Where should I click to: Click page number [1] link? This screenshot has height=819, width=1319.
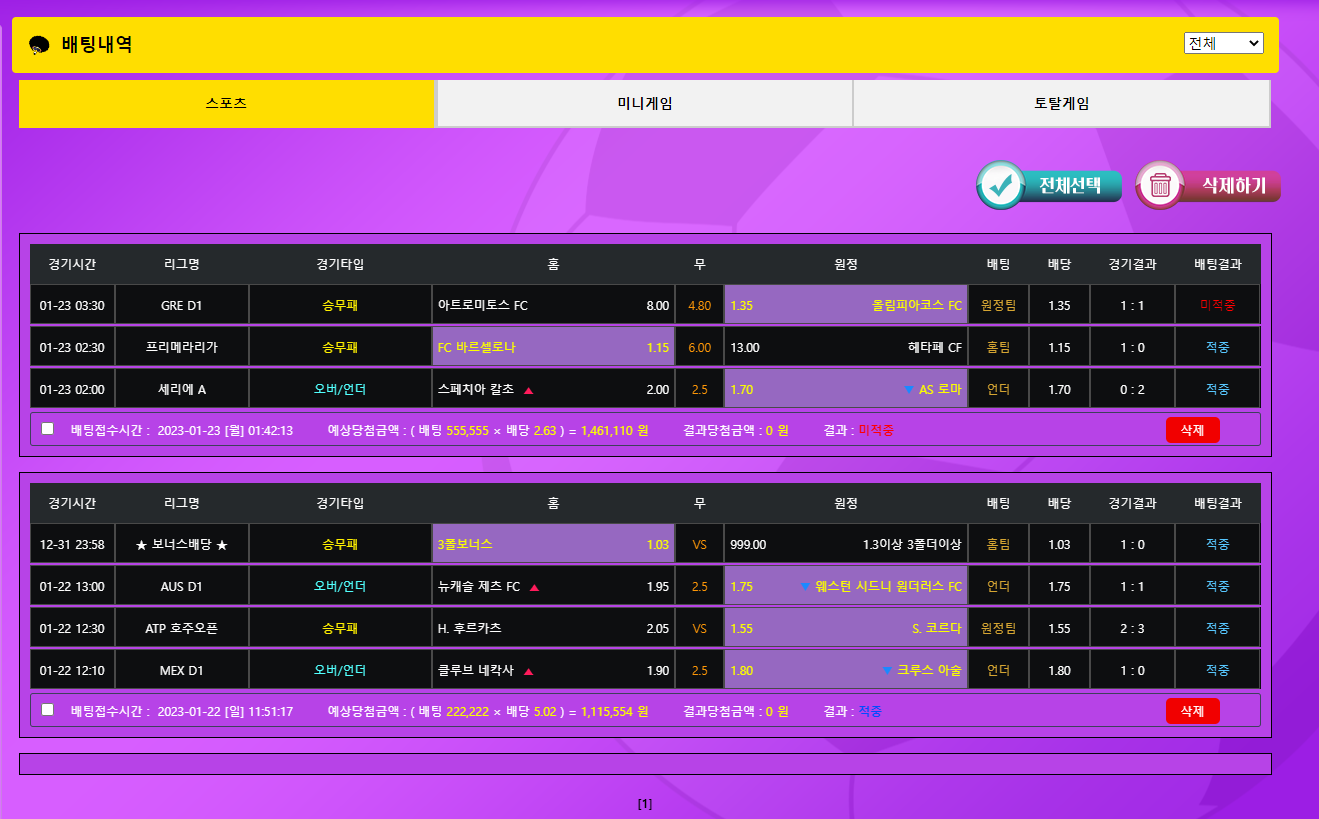pos(645,804)
